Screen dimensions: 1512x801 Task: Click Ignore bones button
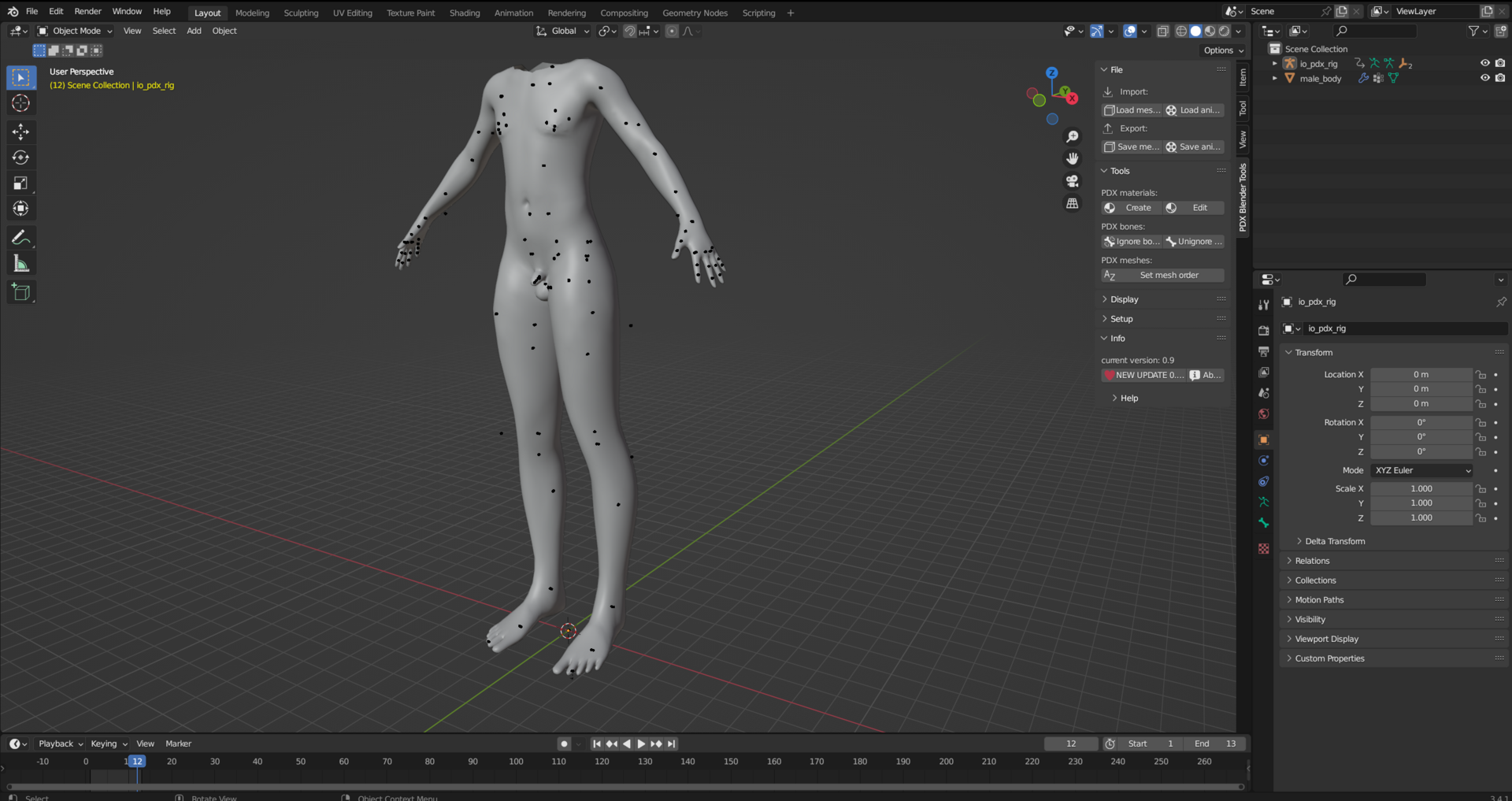(x=1132, y=242)
